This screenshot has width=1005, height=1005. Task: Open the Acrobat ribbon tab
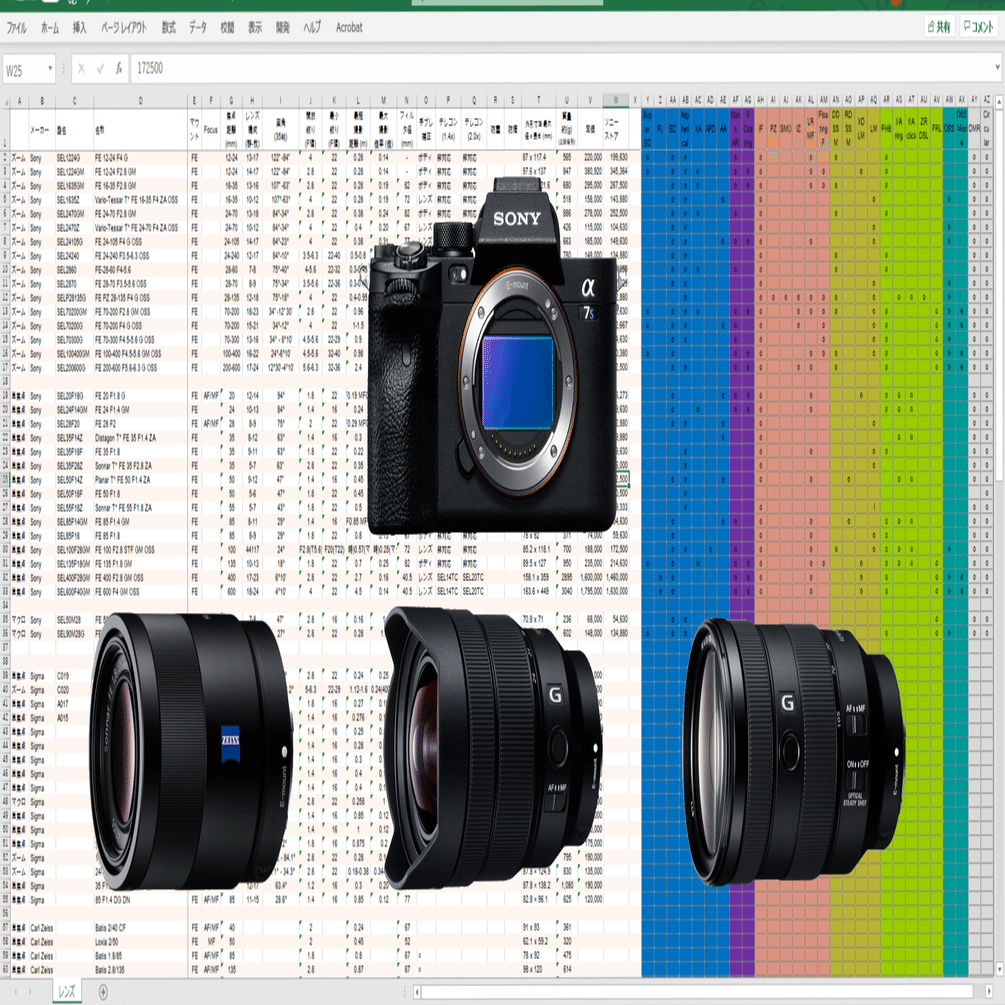[349, 28]
